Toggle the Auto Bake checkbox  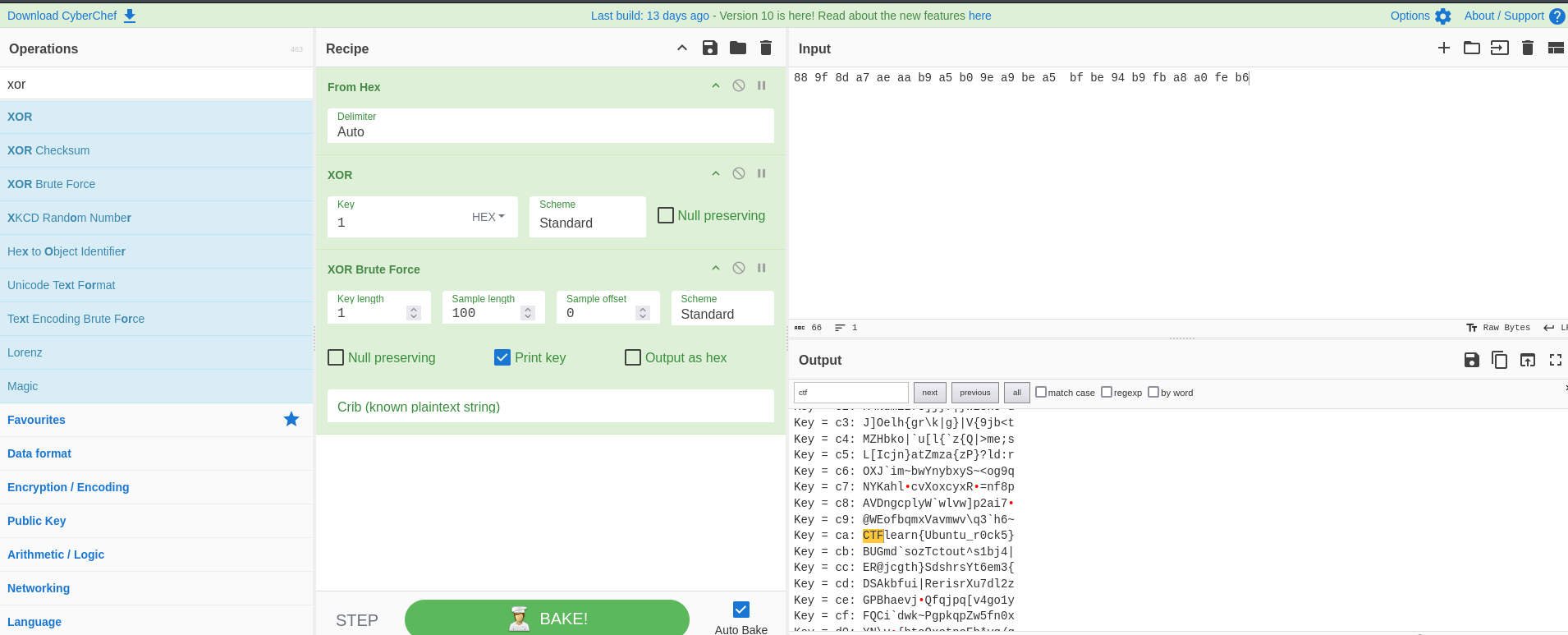[x=741, y=610]
